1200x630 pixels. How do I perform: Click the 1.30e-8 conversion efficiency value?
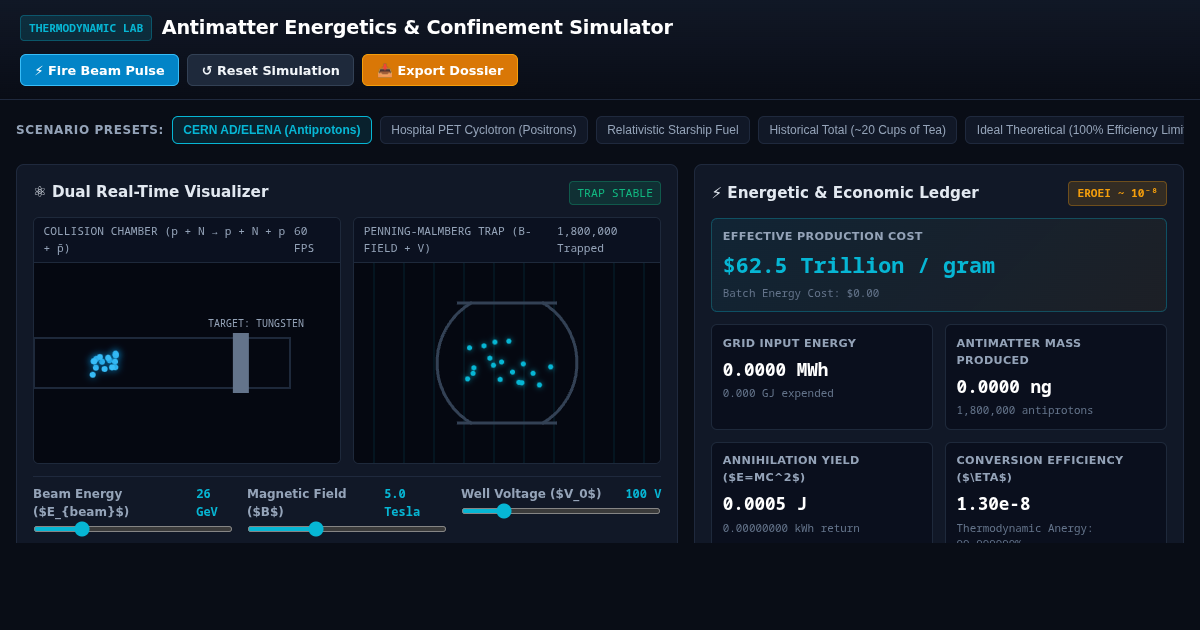[994, 504]
